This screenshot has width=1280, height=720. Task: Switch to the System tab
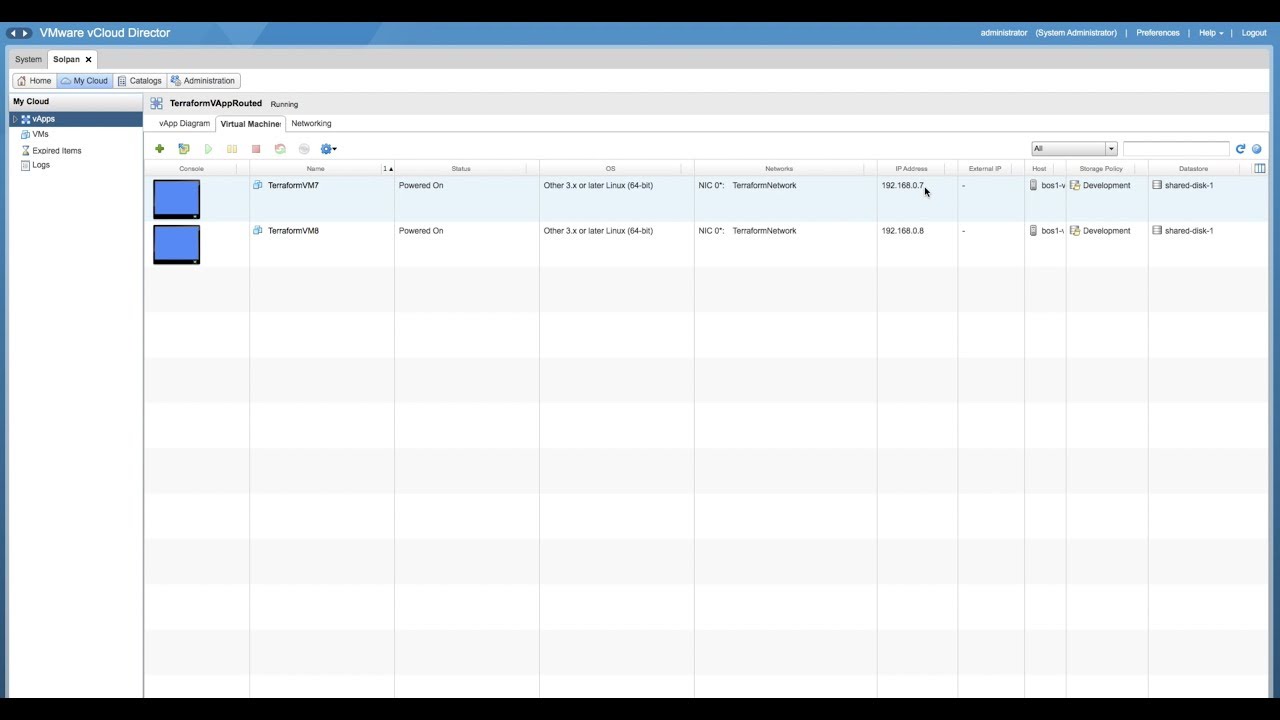tap(27, 59)
